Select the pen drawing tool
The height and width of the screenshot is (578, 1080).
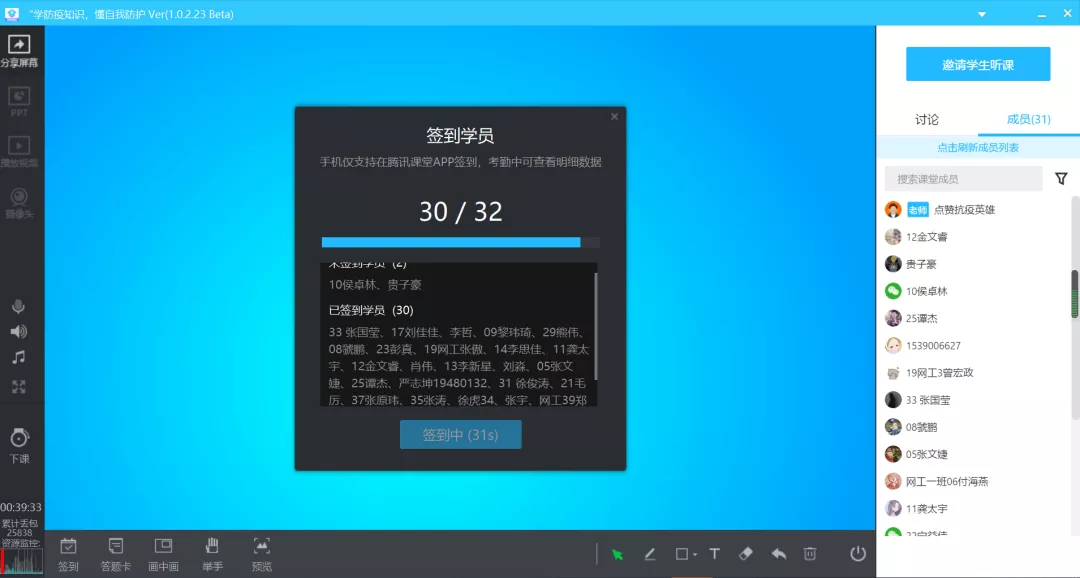point(649,554)
